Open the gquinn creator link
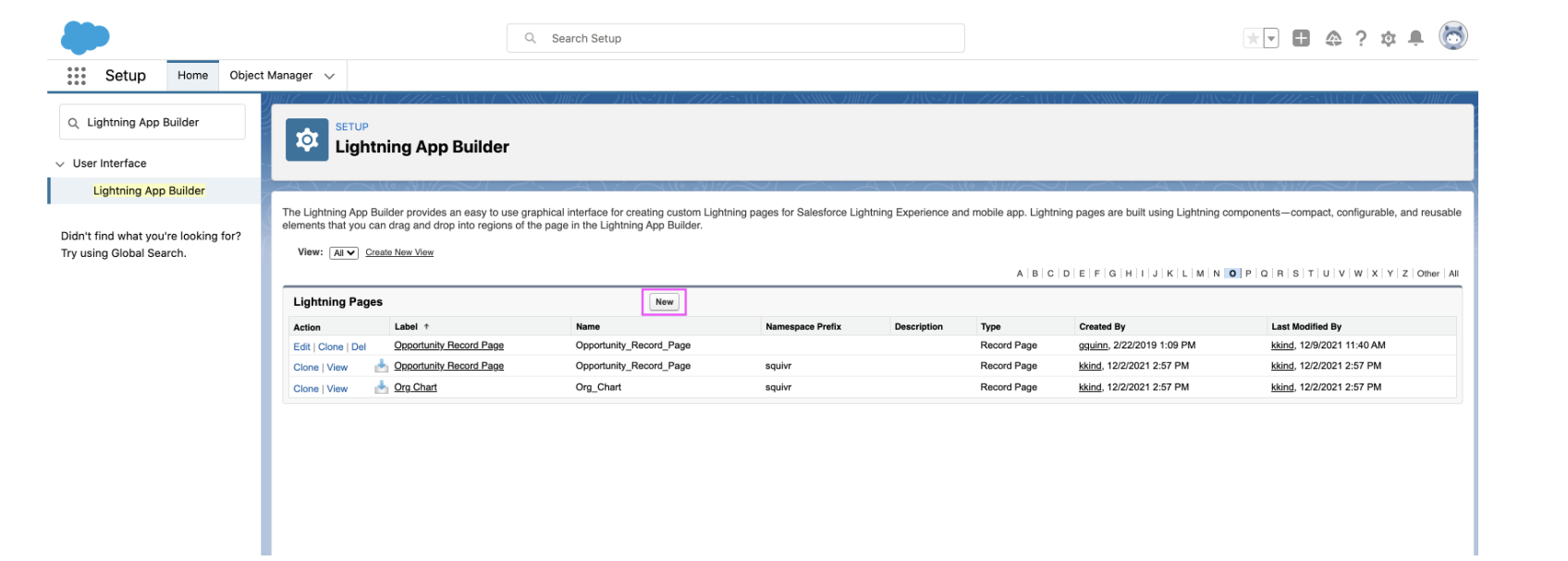The width and height of the screenshot is (1568, 561). 1093,346
